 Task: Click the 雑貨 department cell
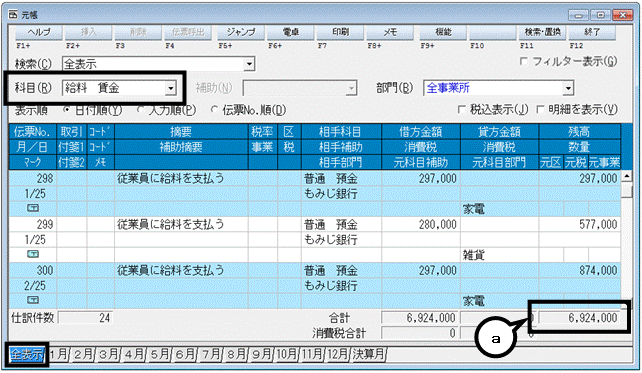tap(500, 255)
